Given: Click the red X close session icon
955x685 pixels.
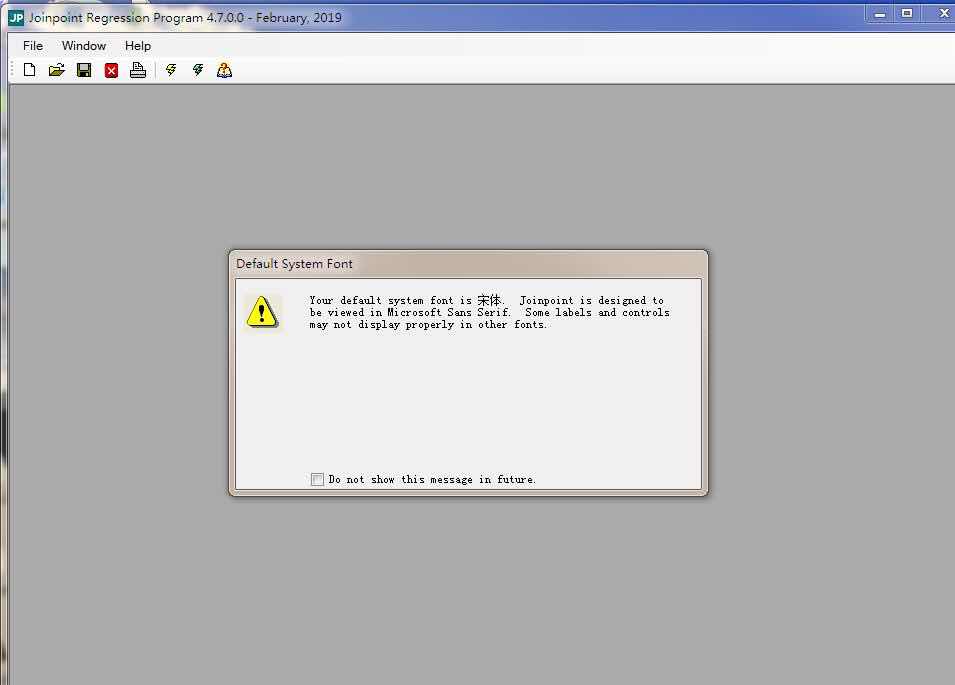Looking at the screenshot, I should coord(111,71).
